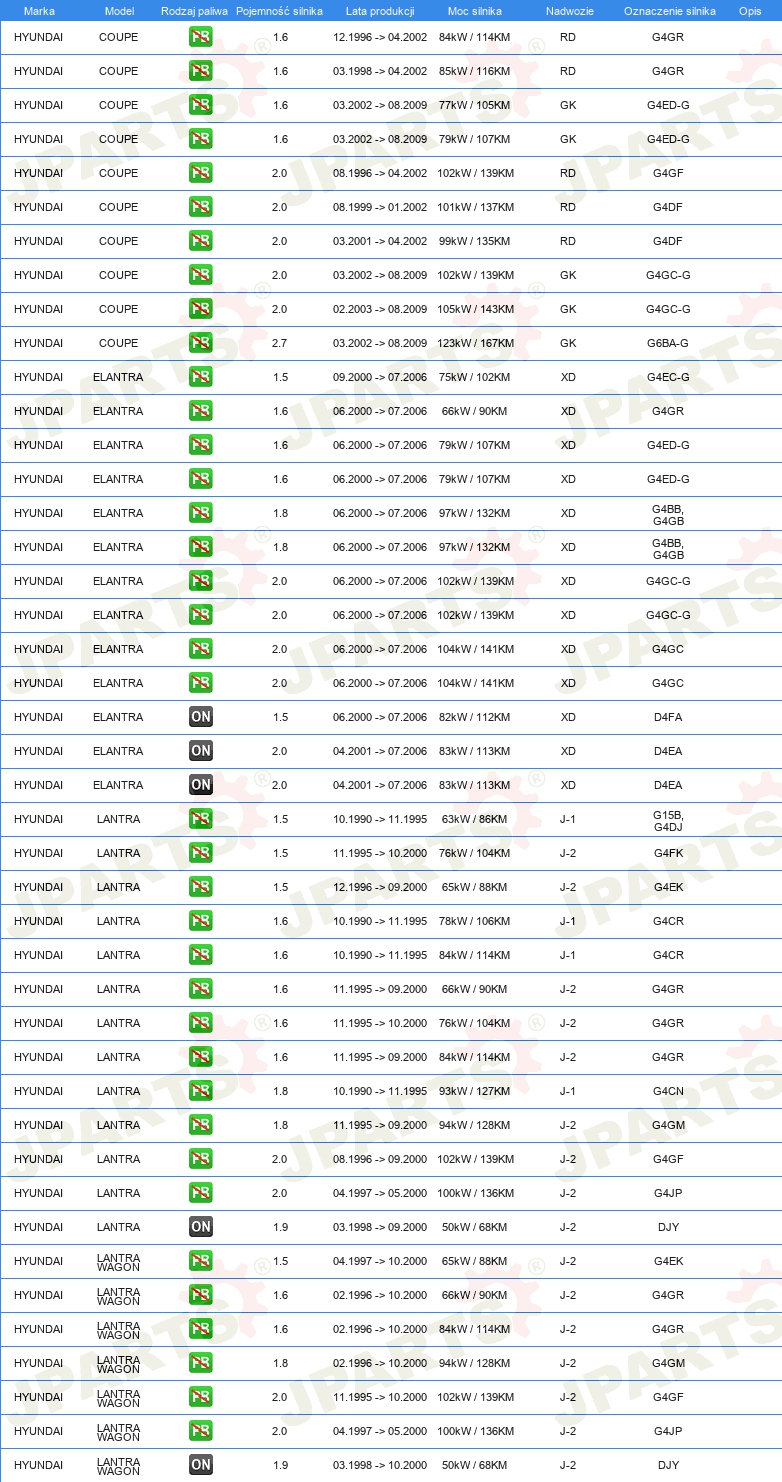
Task: Click the production dates 03.2001 -> 04.2002
Action: click(x=380, y=241)
